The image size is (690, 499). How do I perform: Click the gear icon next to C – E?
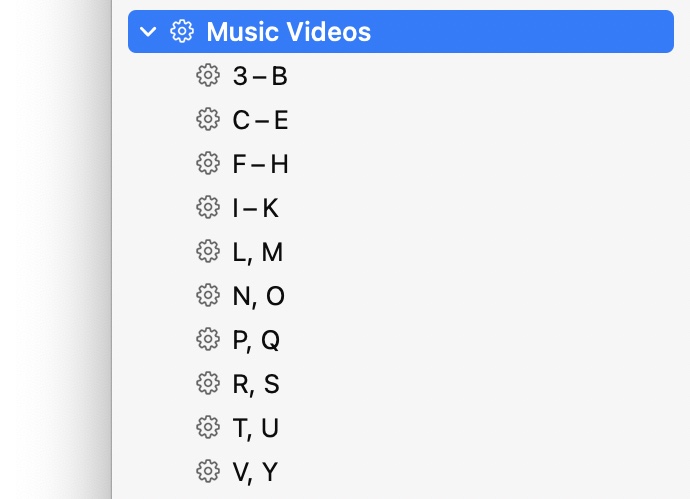pyautogui.click(x=207, y=120)
